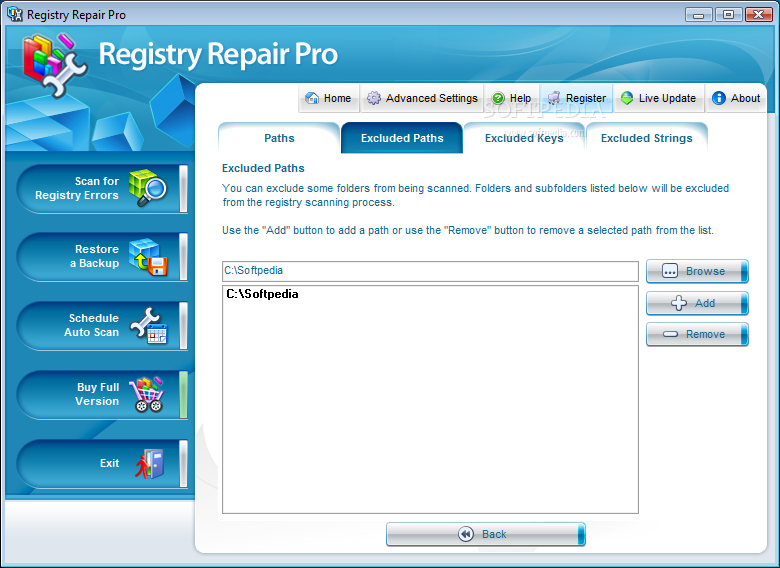This screenshot has width=780, height=568.
Task: Open Register from the toolbar
Action: [x=577, y=98]
